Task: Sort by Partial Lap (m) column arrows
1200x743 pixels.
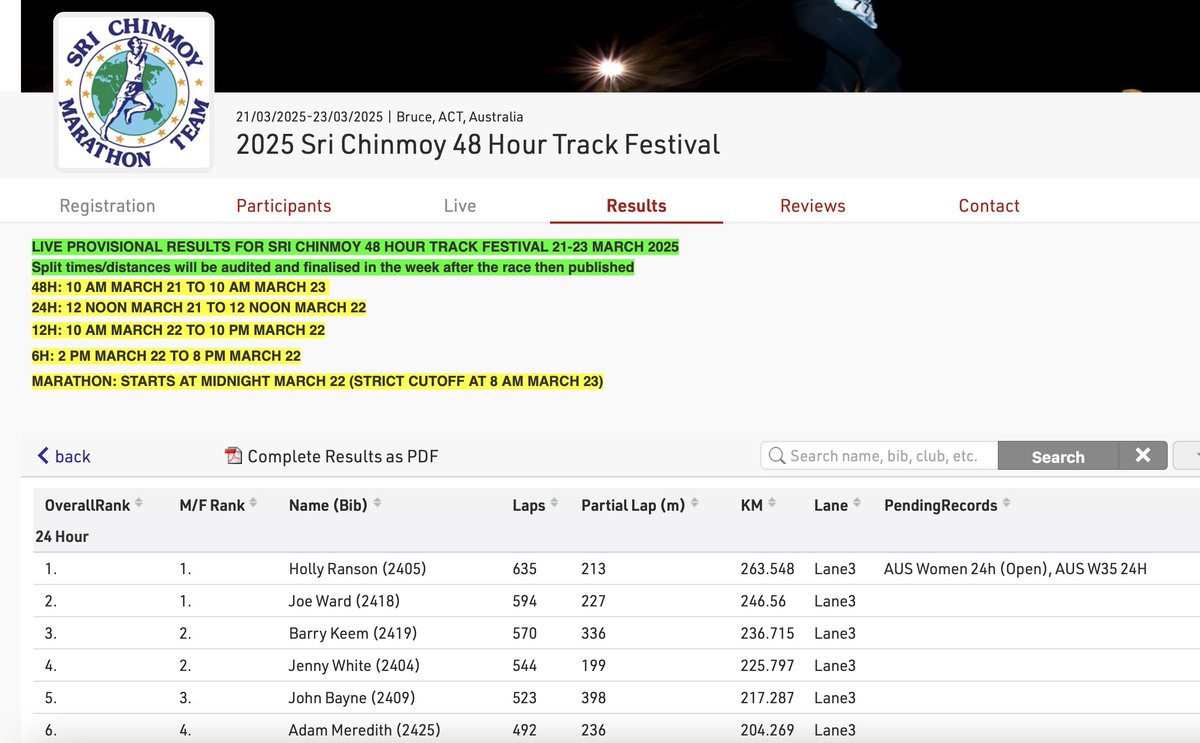Action: point(694,504)
